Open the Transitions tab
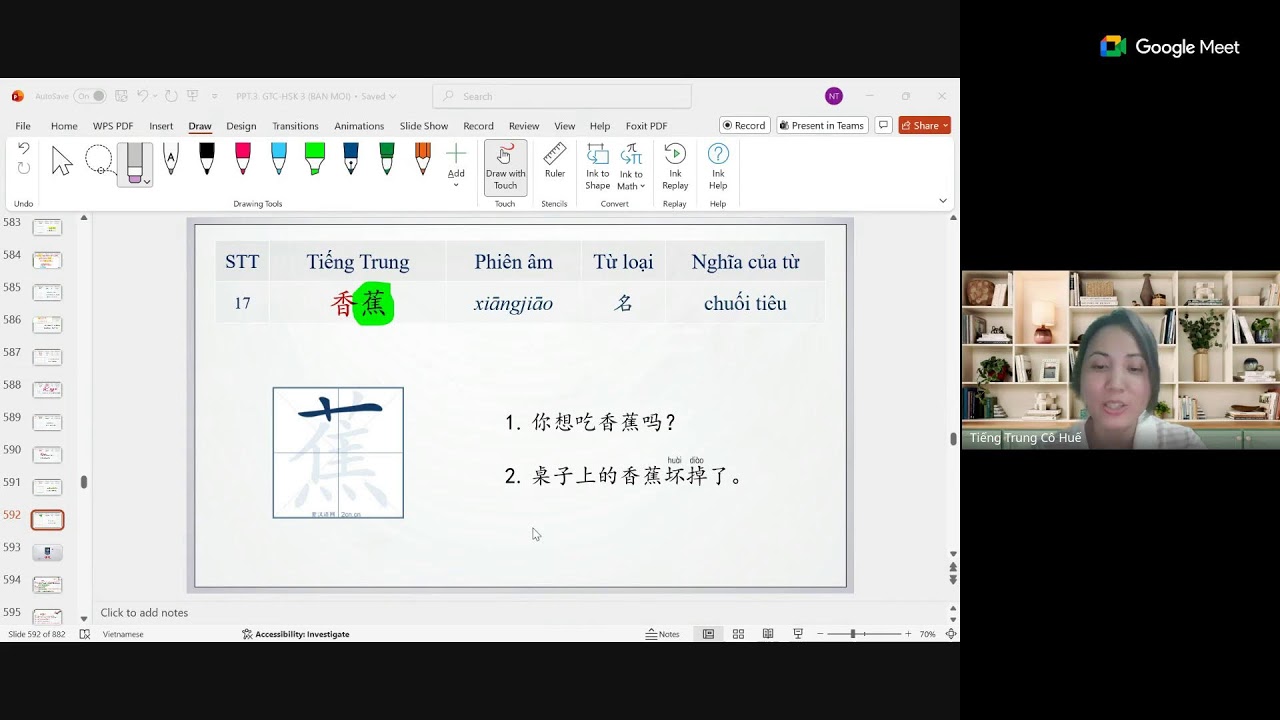This screenshot has height=720, width=1280. 295,126
